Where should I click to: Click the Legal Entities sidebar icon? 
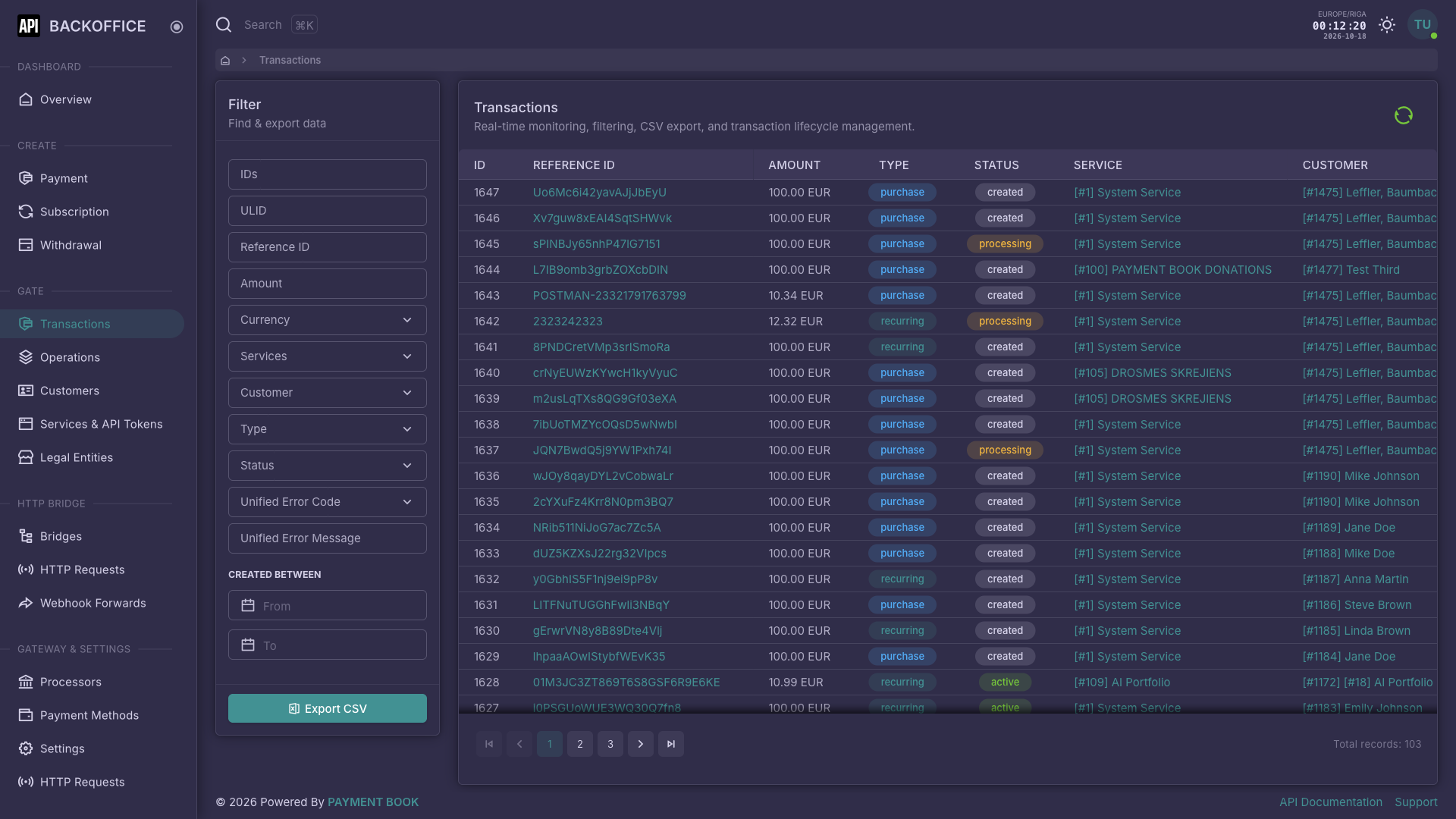click(26, 457)
